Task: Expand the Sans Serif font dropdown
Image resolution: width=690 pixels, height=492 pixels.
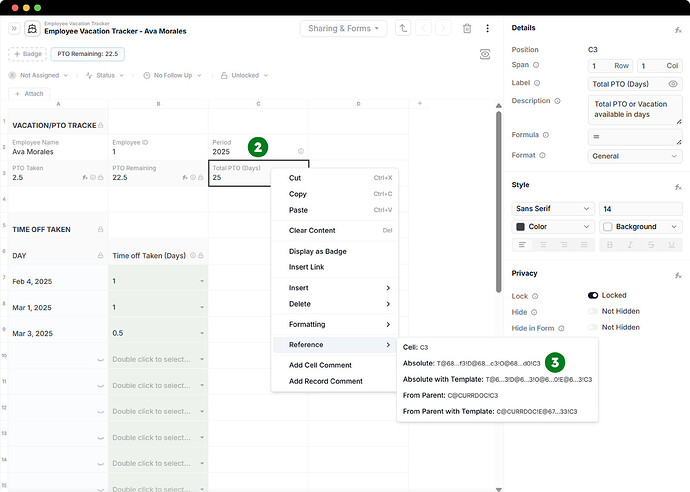Action: 553,209
